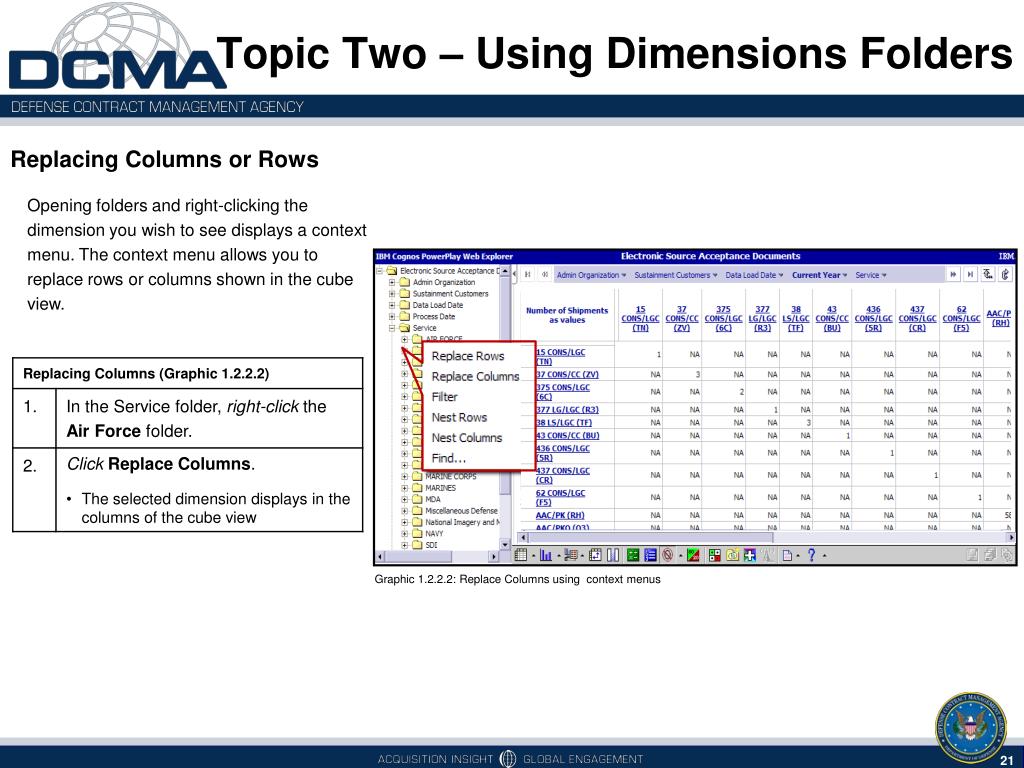Open the Data Load Date dimension dropdown
Viewport: 1024px width, 768px height.
tap(754, 275)
